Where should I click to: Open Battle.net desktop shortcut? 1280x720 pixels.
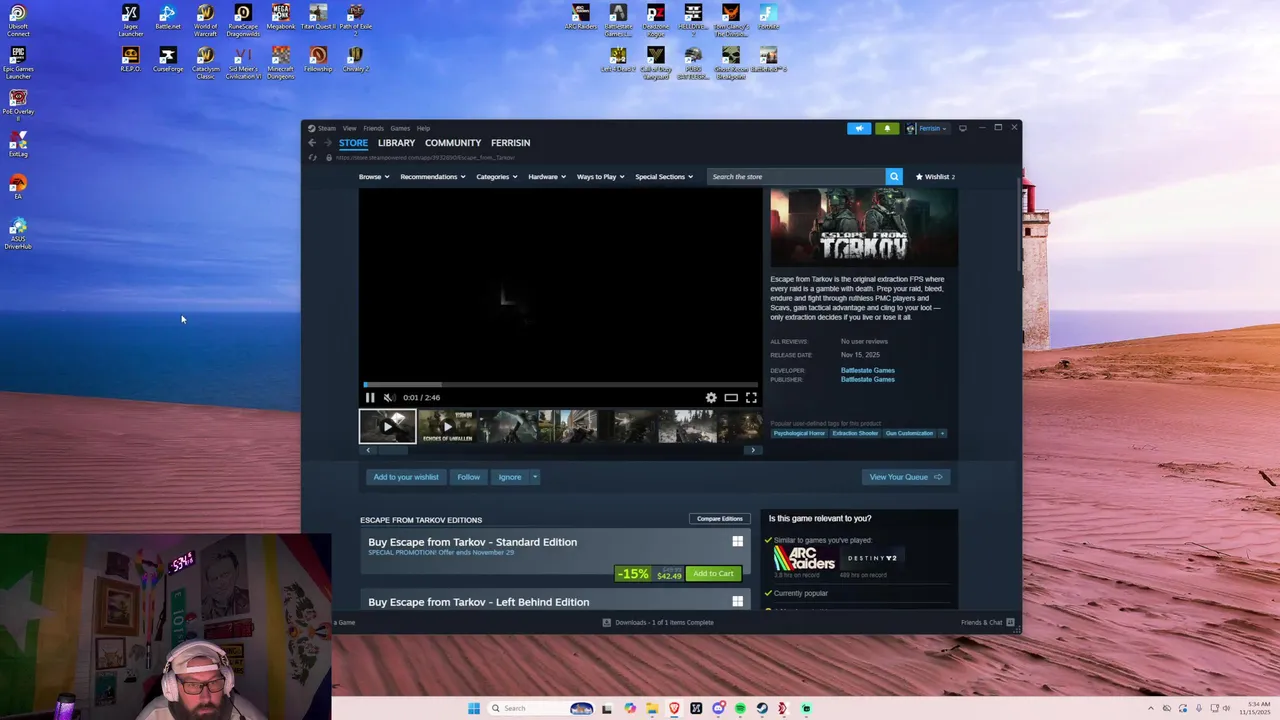168,18
